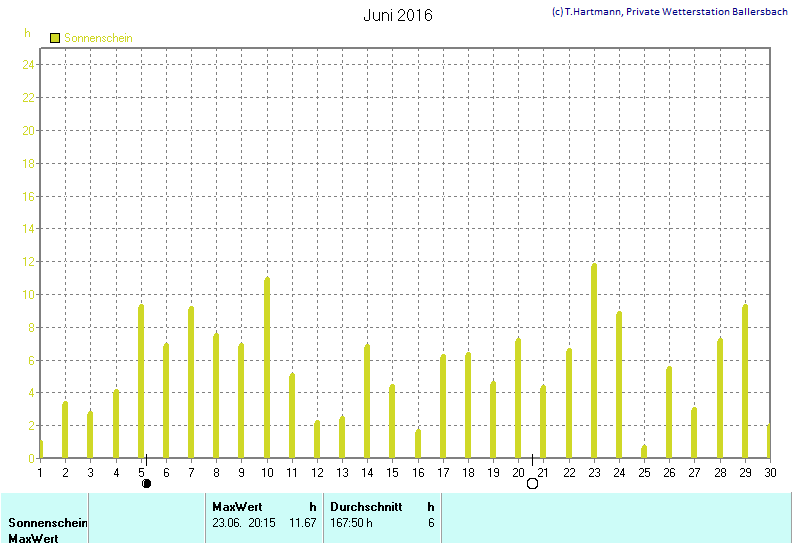Select the Sonnenschein row label in table
The width and height of the screenshot is (802, 543).
pyautogui.click(x=48, y=522)
